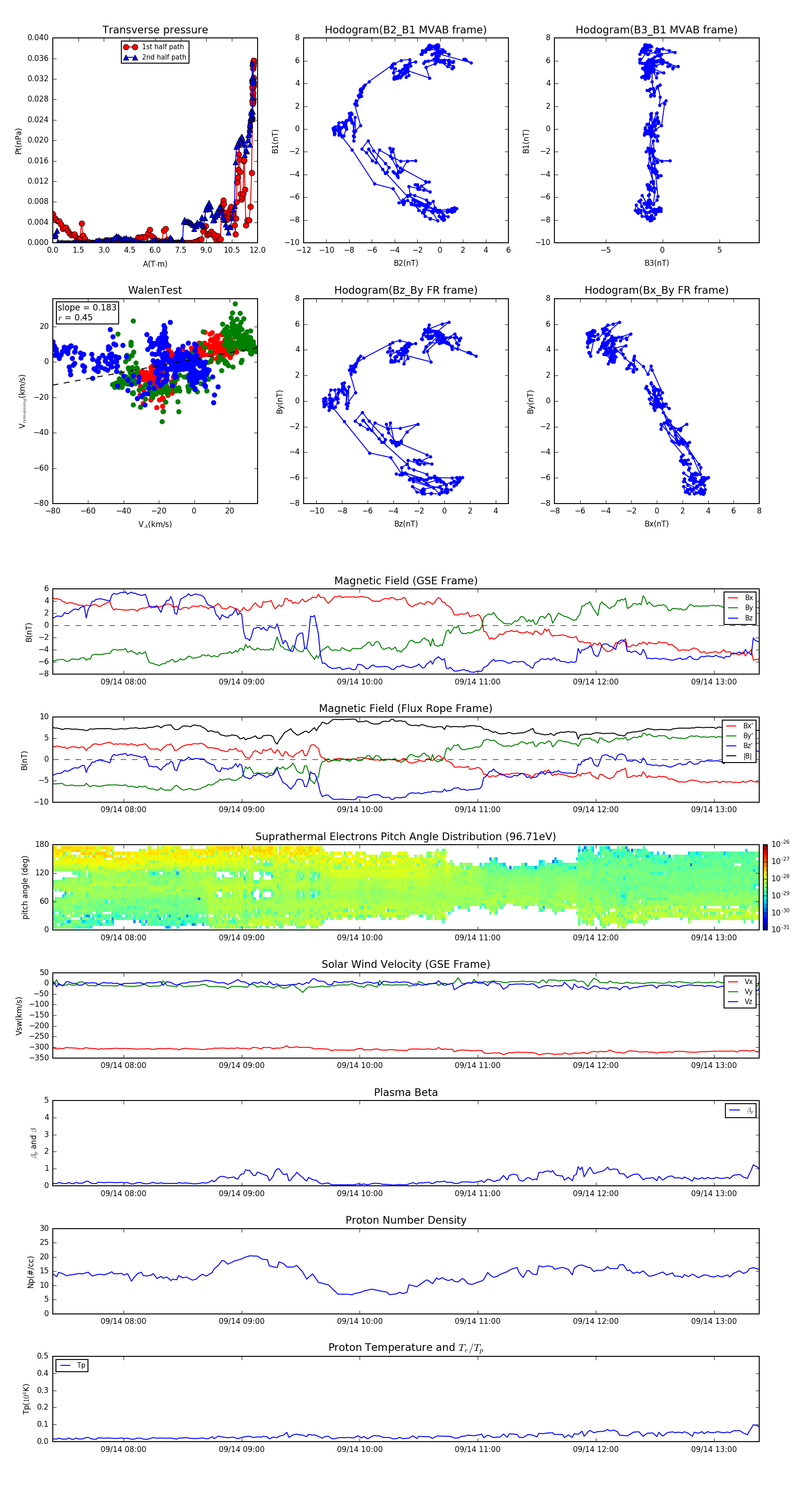Click the 'Hodogram(B2_B1 MVAB frame)' title
Image resolution: width=812 pixels, height=1489 pixels.
406,30
